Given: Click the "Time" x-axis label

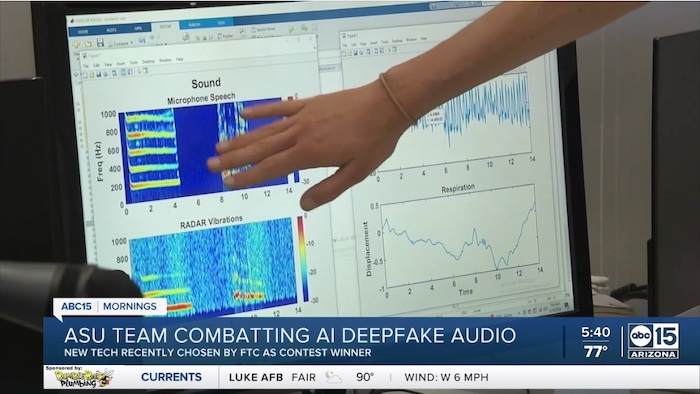Looking at the screenshot, I should click(465, 292).
